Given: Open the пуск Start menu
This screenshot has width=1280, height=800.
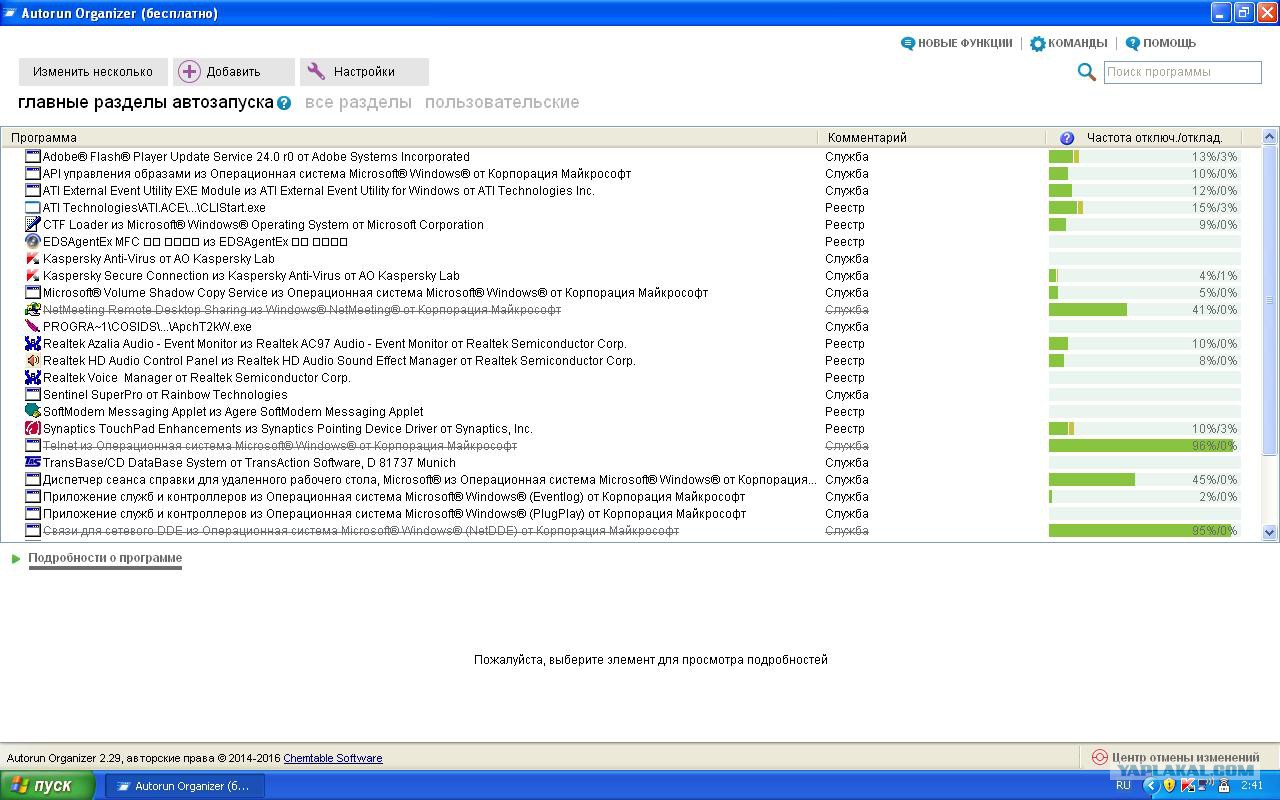Looking at the screenshot, I should 48,786.
